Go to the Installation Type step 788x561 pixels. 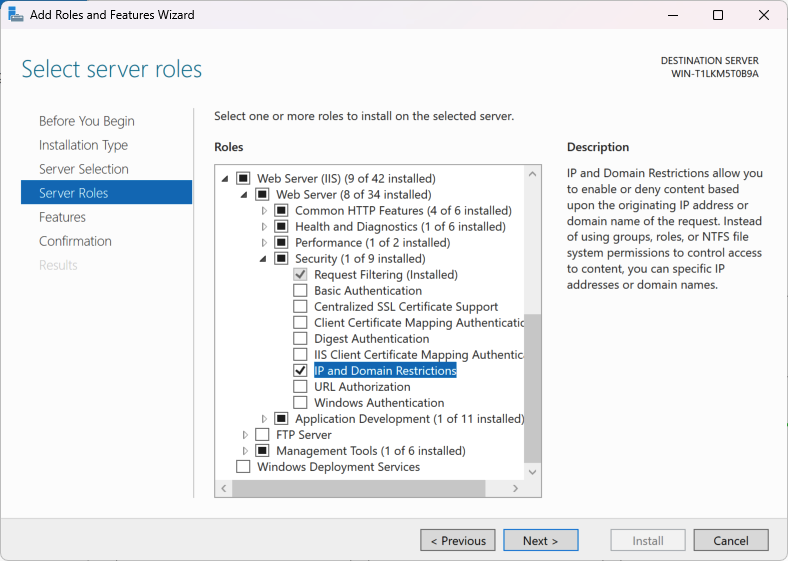83,145
